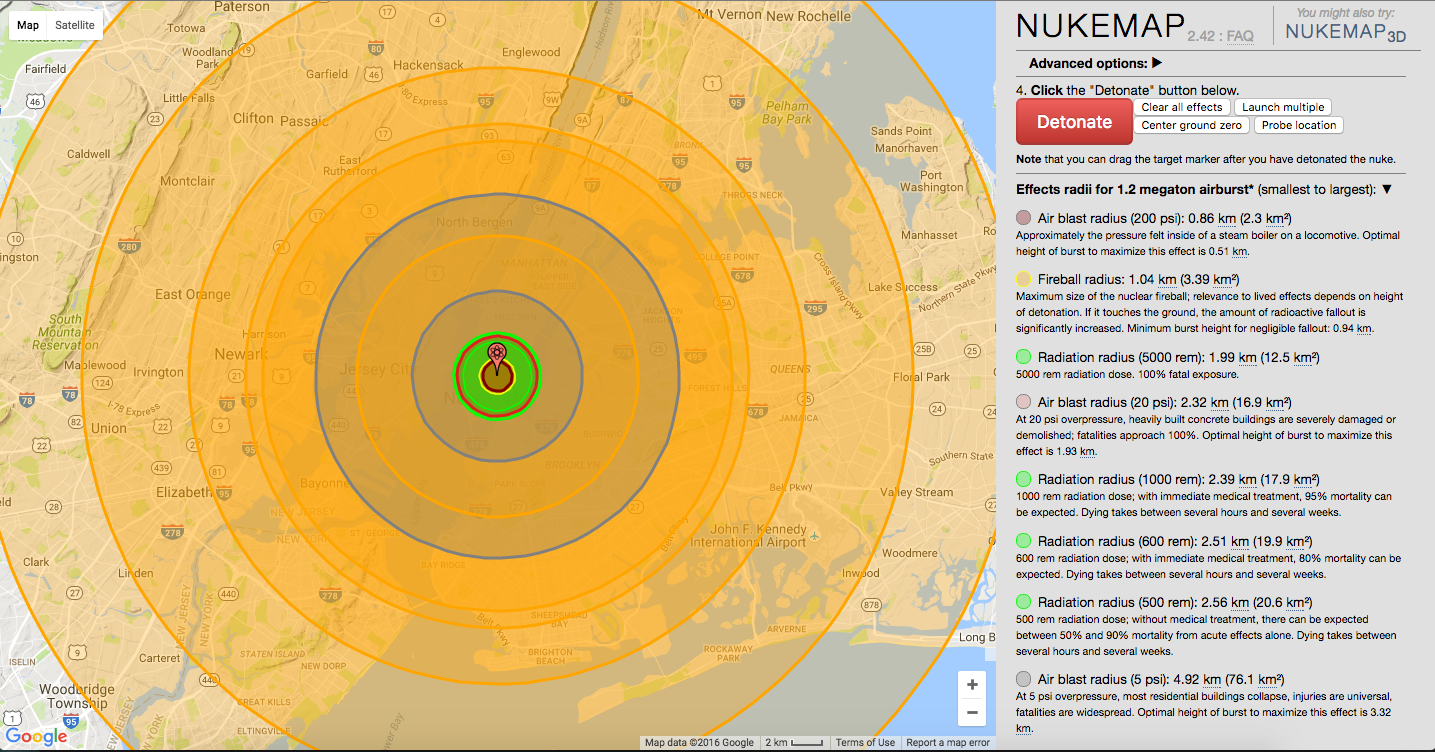Click the Montclair map label
This screenshot has height=752, width=1435.
(x=187, y=181)
